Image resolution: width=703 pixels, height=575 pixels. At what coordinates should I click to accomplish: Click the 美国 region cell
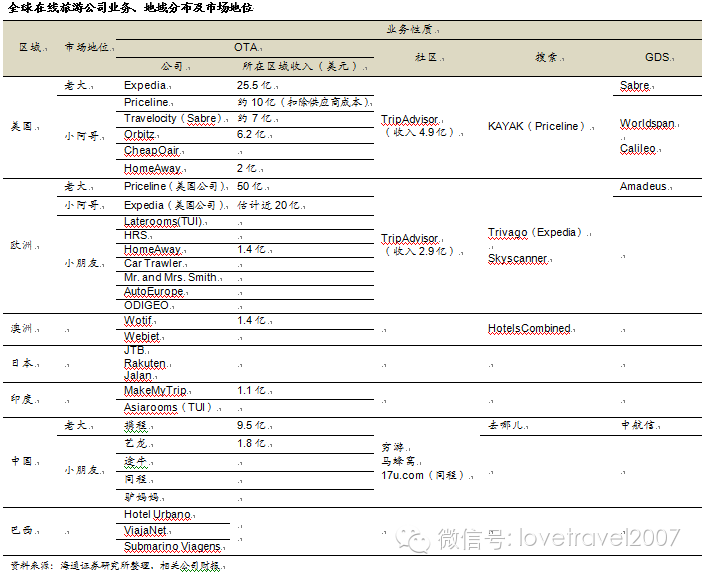pos(22,126)
